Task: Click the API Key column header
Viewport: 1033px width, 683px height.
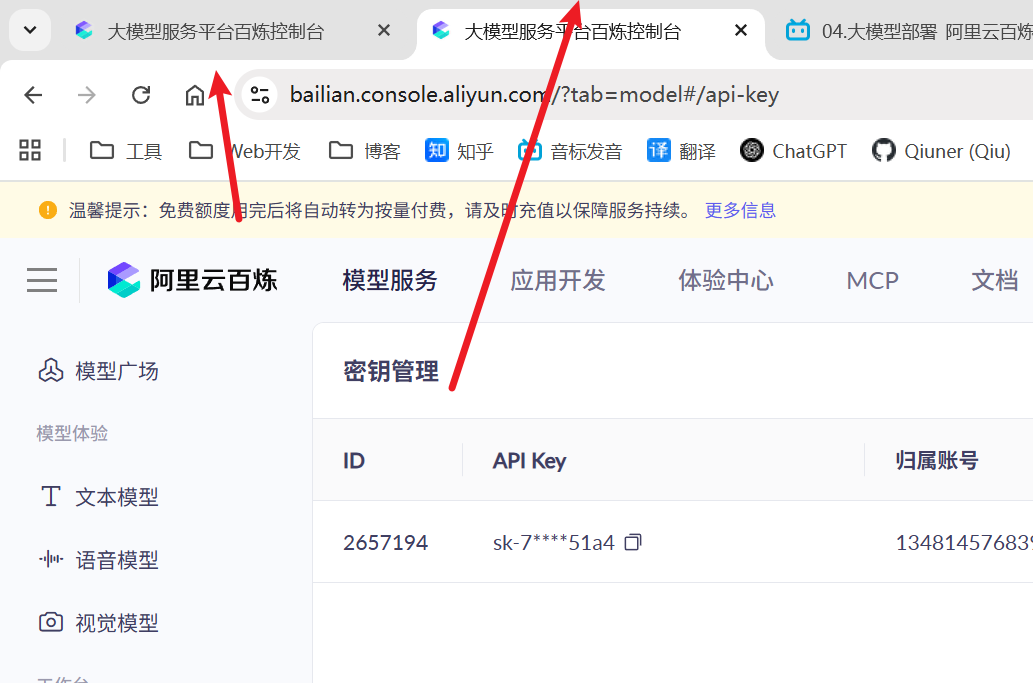Action: coord(529,460)
